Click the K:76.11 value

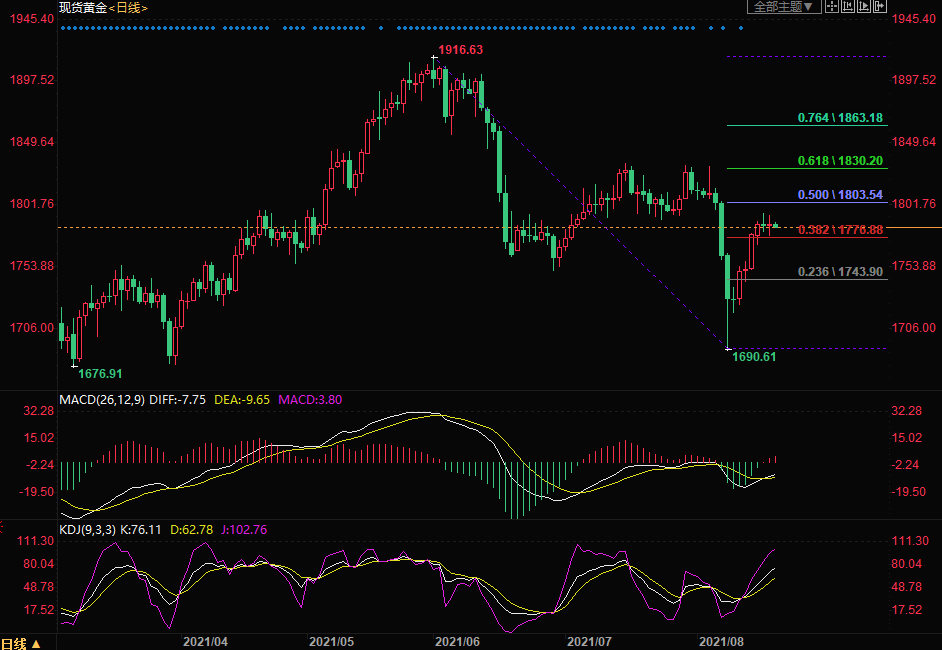click(141, 529)
